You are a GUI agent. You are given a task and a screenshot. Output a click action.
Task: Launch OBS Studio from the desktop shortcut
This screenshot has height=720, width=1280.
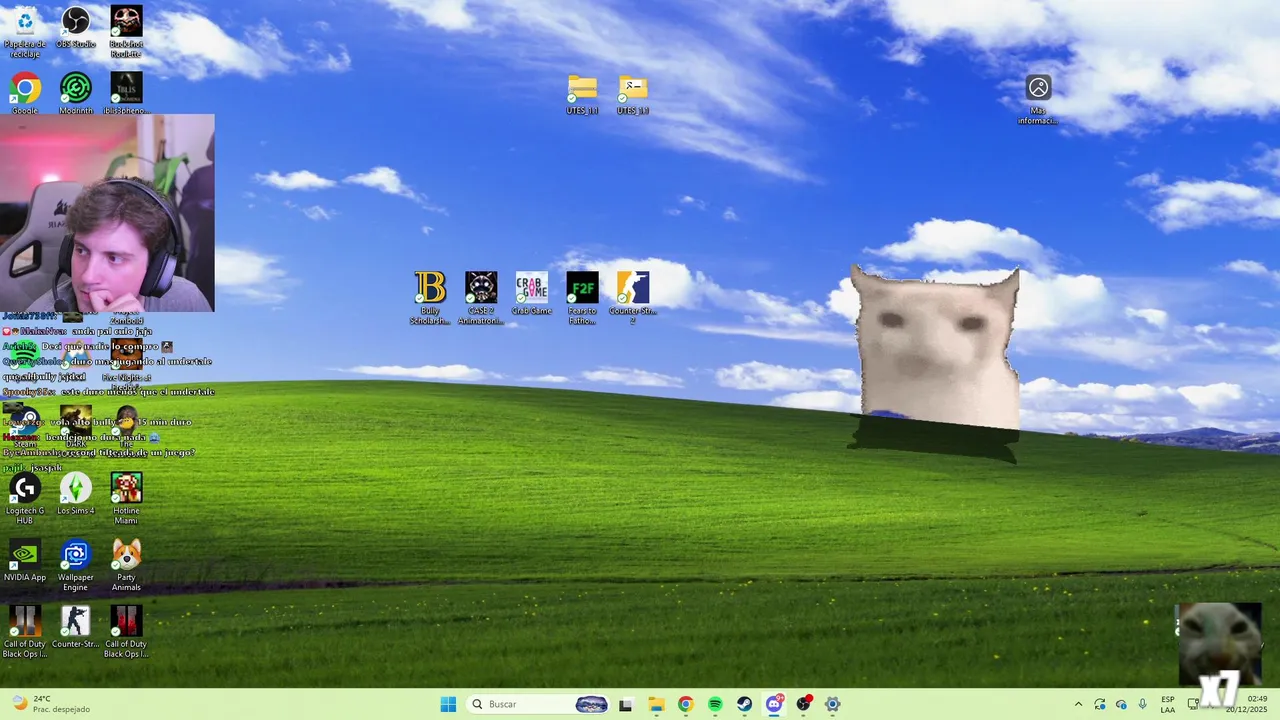pos(76,28)
